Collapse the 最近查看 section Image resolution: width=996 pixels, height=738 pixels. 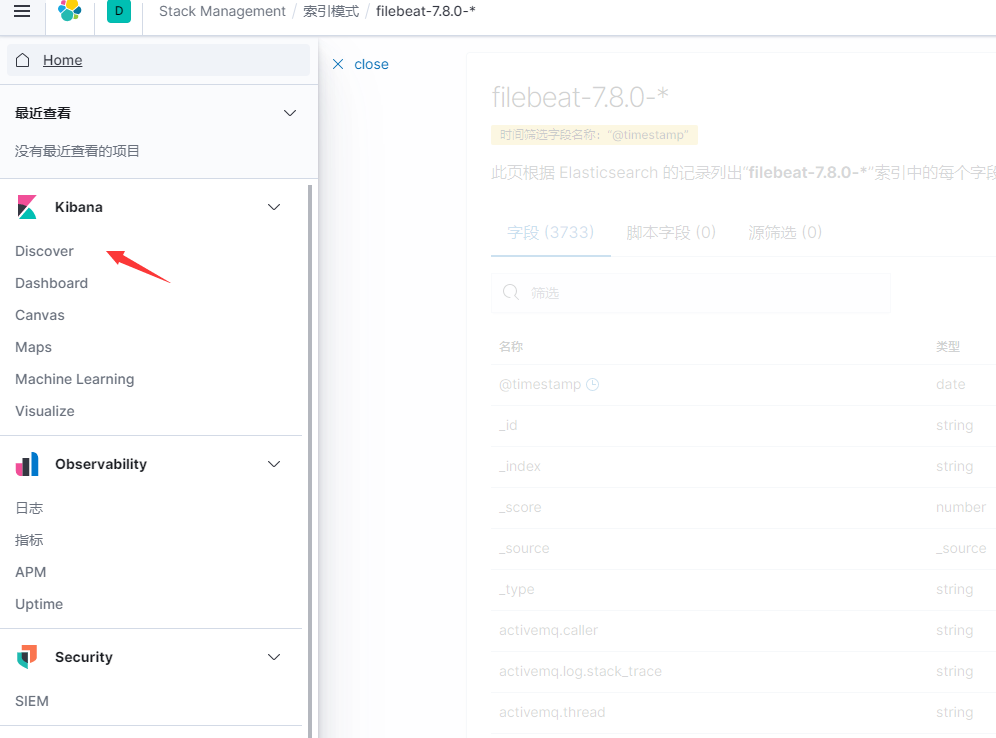point(290,113)
